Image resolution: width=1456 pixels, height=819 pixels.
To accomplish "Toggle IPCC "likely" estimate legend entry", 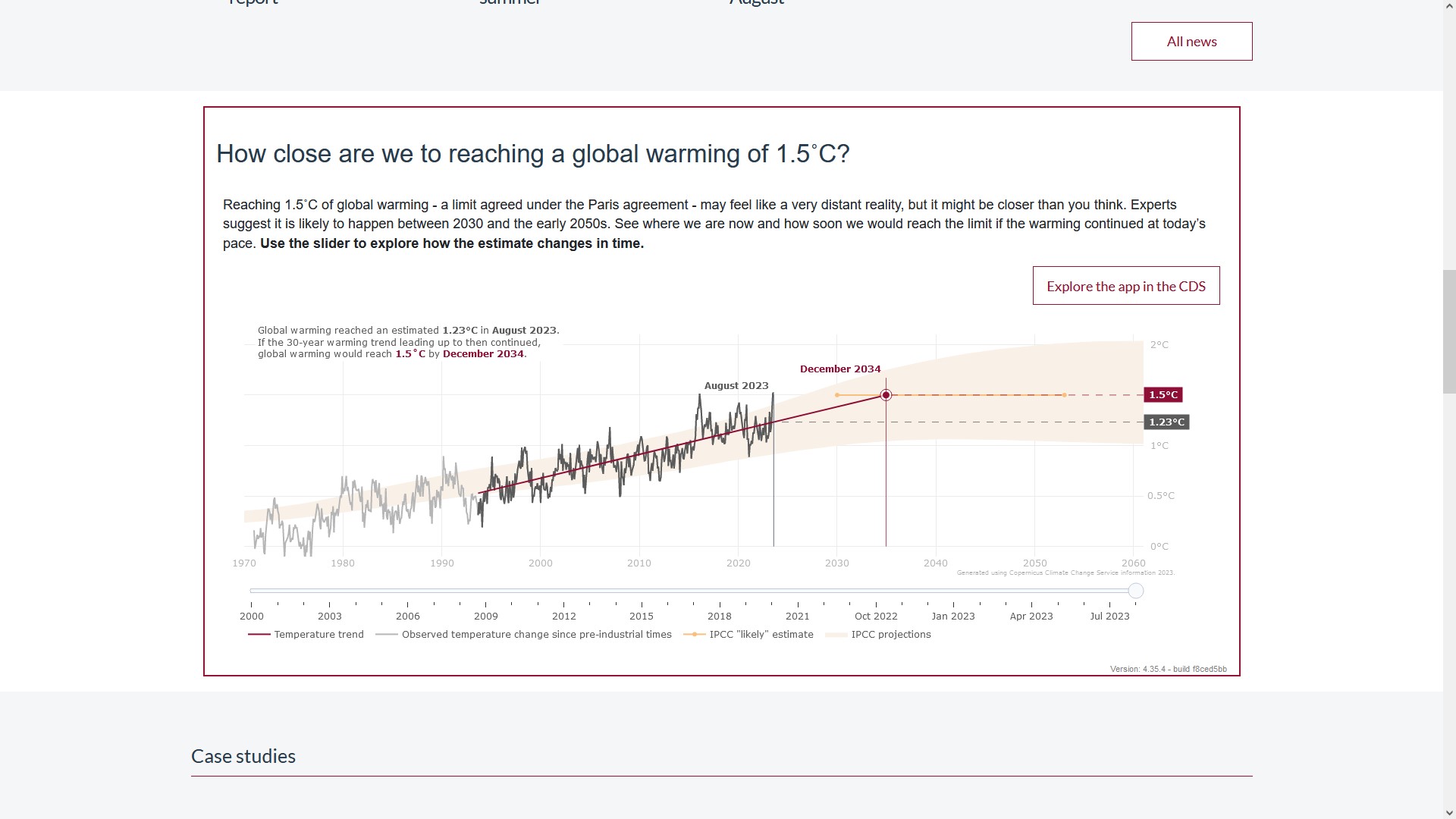I will (x=748, y=635).
